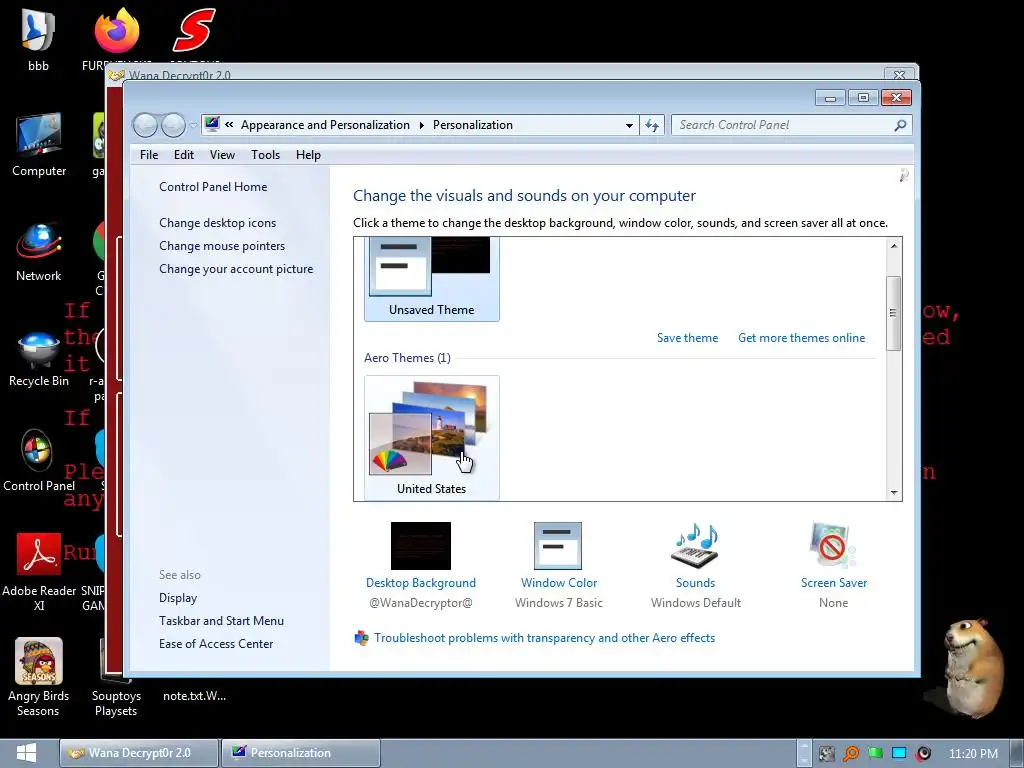
Task: Click Appearance and Personalization breadcrumb
Action: 325,125
